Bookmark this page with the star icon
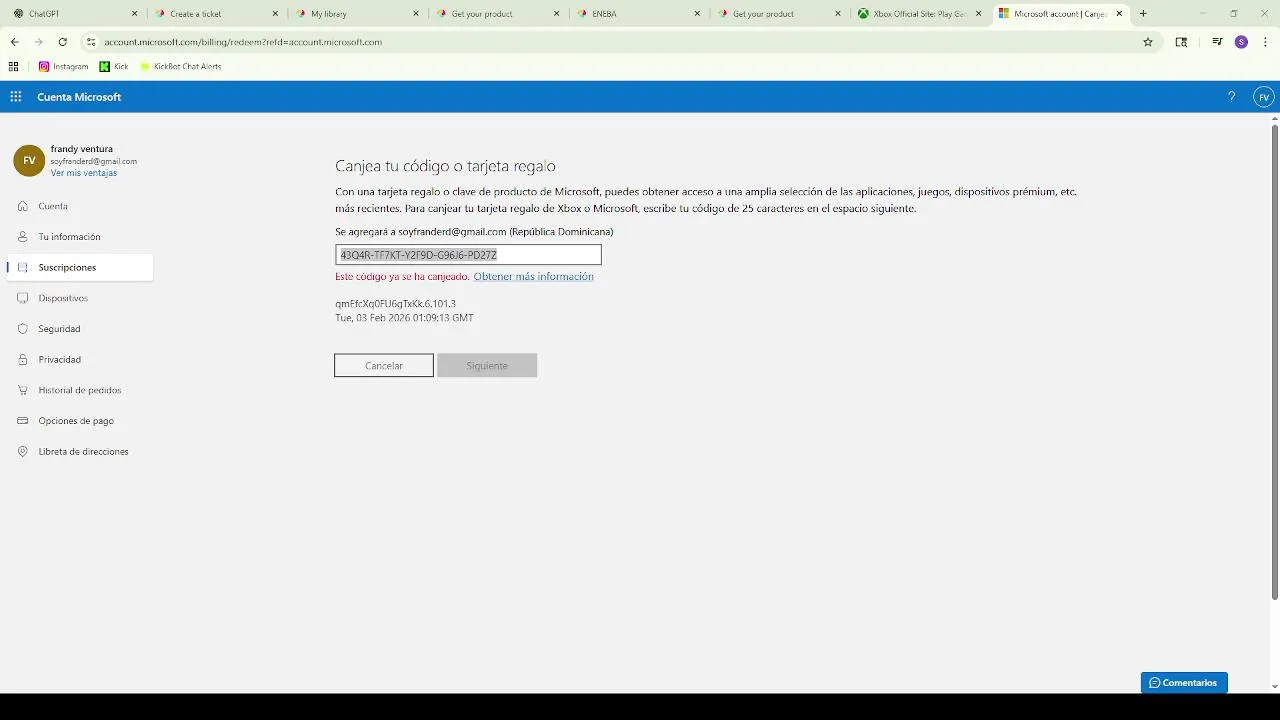 click(x=1148, y=42)
